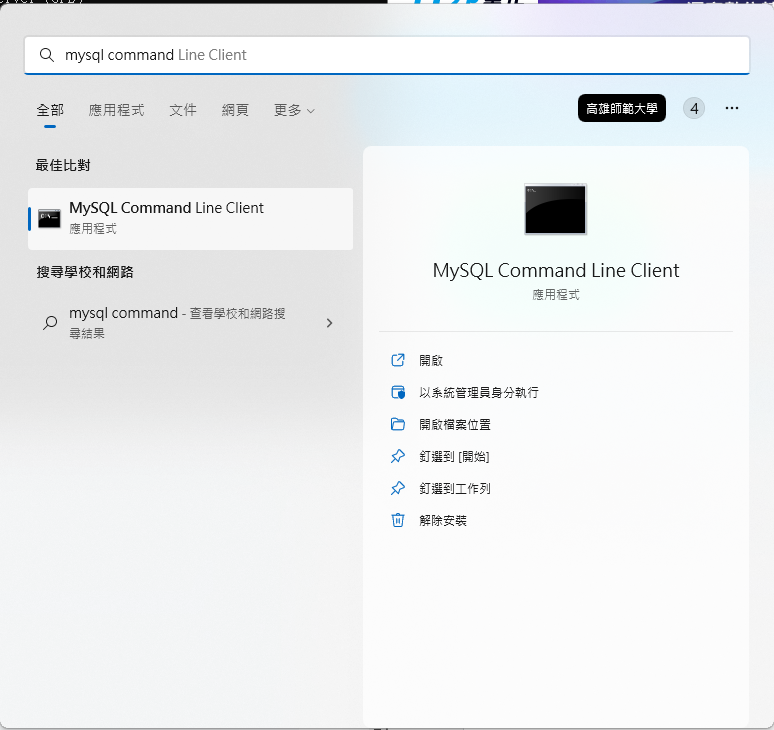Click 開啟 to launch MySQL client
The width and height of the screenshot is (774, 730).
pyautogui.click(x=431, y=360)
